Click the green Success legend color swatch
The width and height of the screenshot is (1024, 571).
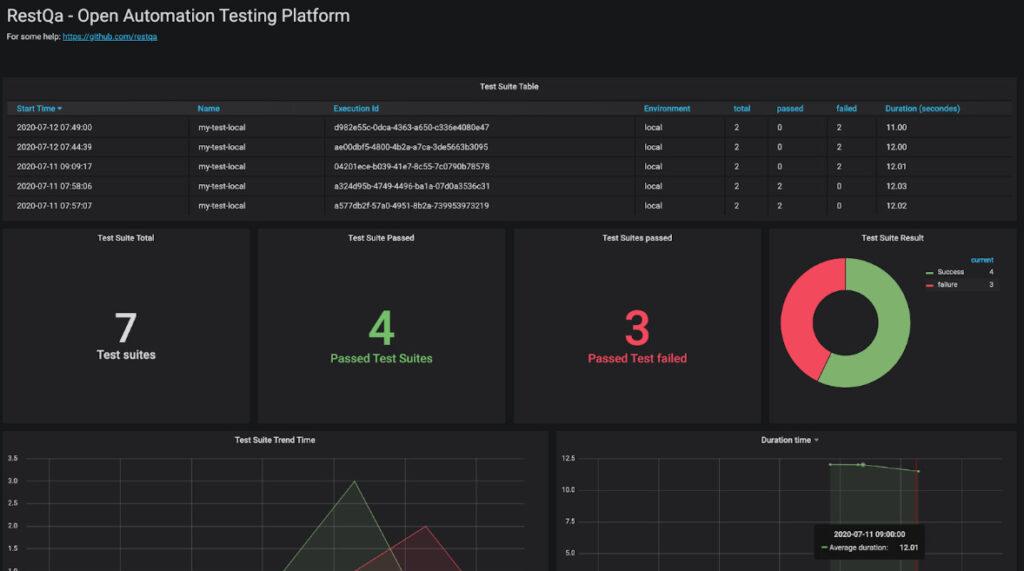tap(930, 272)
